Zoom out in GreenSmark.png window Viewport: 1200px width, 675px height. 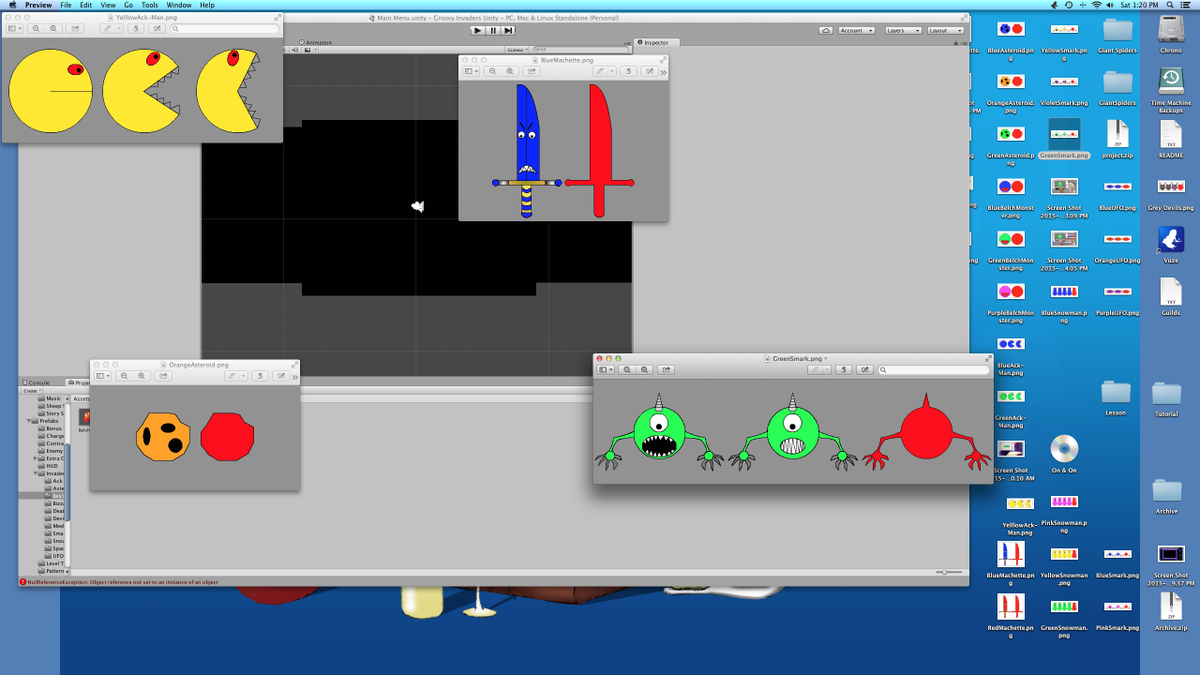[627, 369]
